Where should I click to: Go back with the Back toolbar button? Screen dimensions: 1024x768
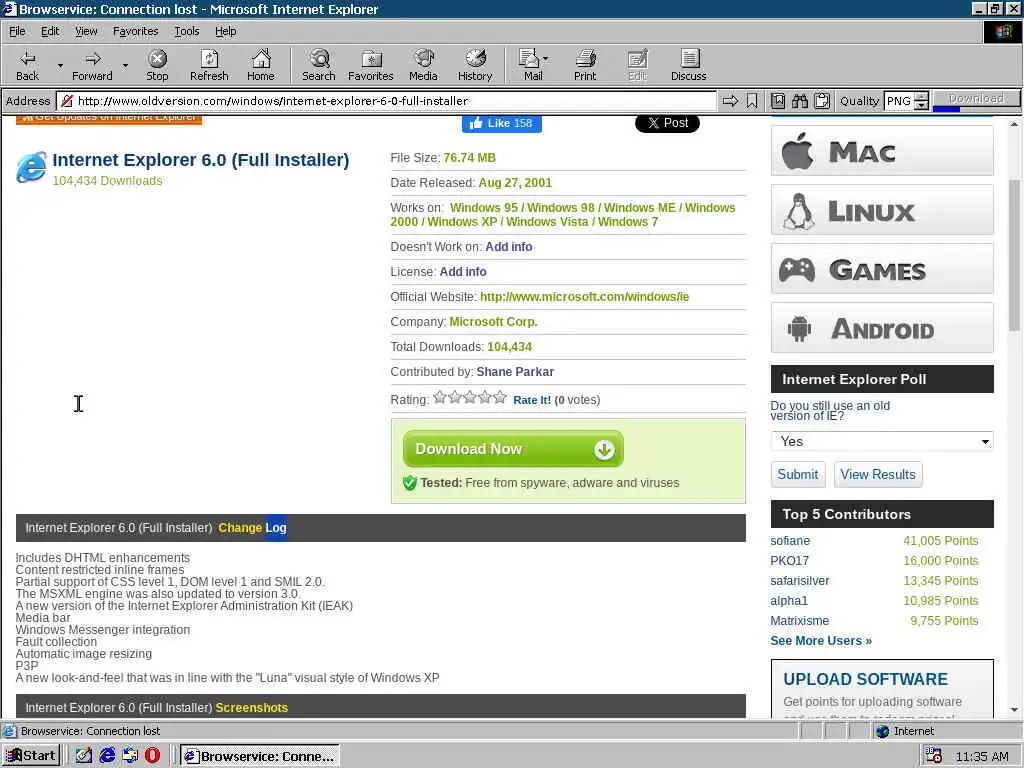point(27,65)
